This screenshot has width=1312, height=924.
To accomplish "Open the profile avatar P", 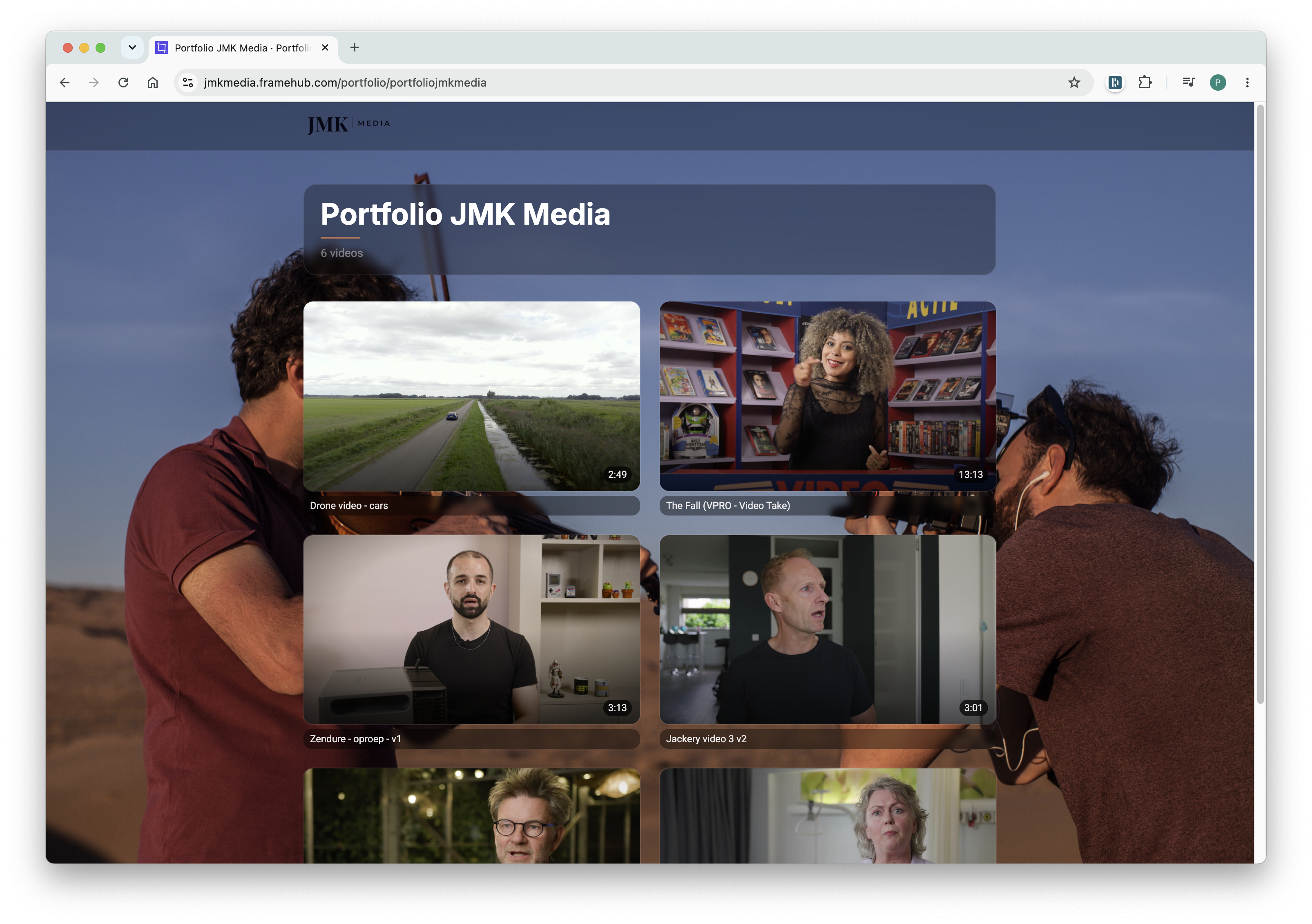I will 1218,83.
